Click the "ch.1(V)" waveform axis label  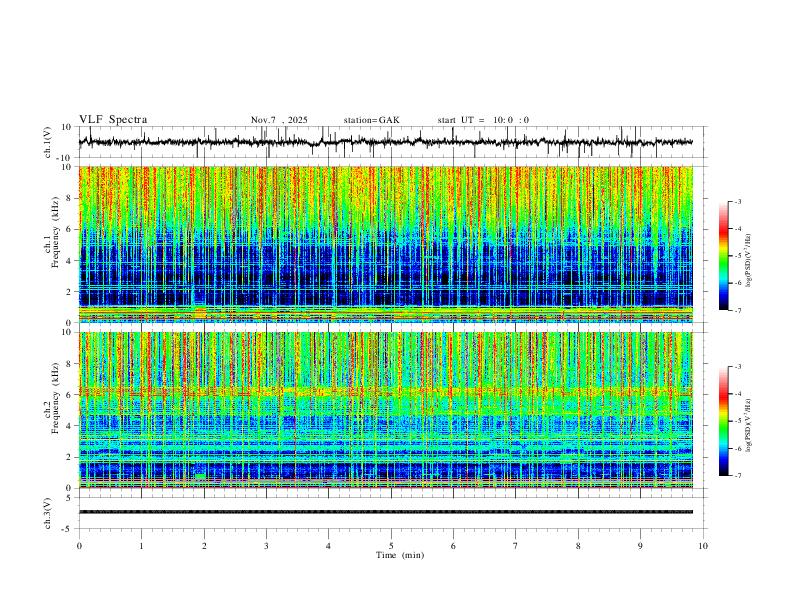click(x=48, y=142)
